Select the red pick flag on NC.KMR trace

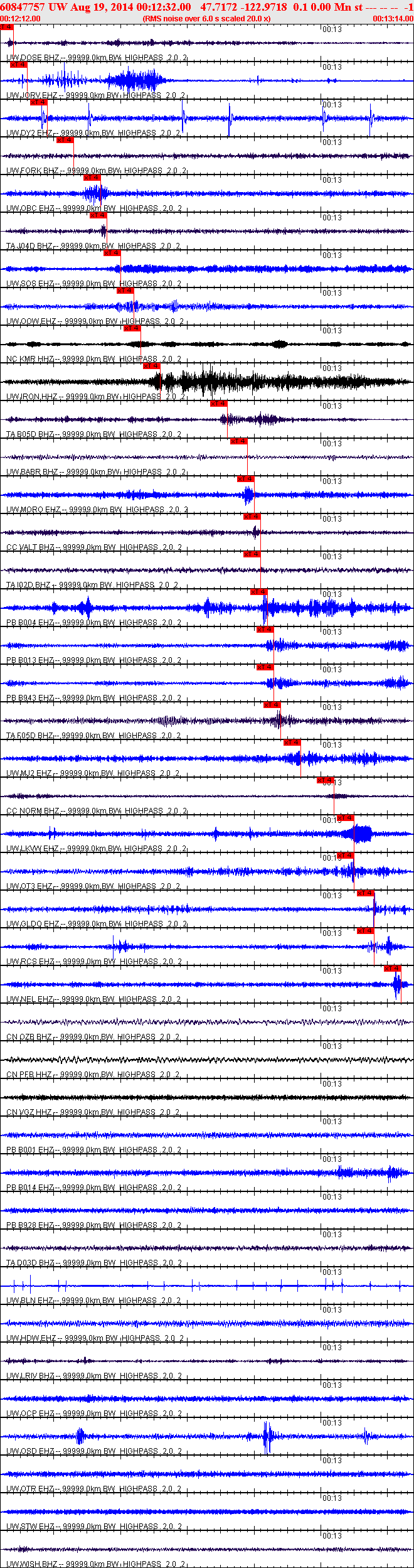click(x=132, y=328)
